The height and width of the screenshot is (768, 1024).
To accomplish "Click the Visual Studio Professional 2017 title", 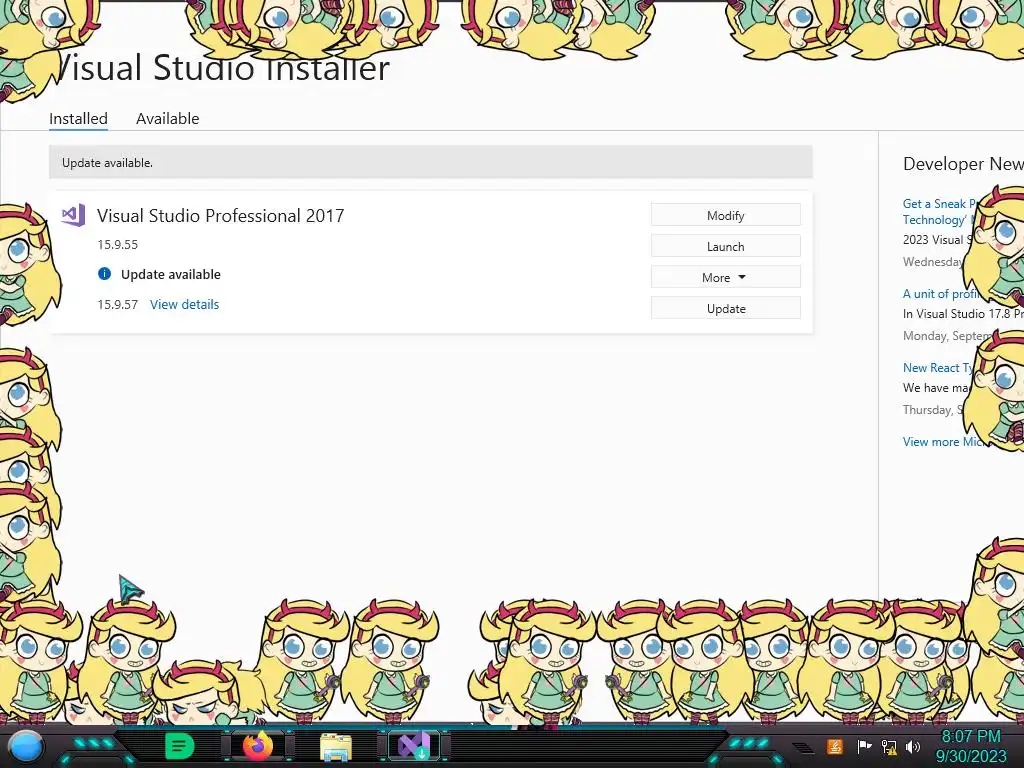I will (221, 216).
